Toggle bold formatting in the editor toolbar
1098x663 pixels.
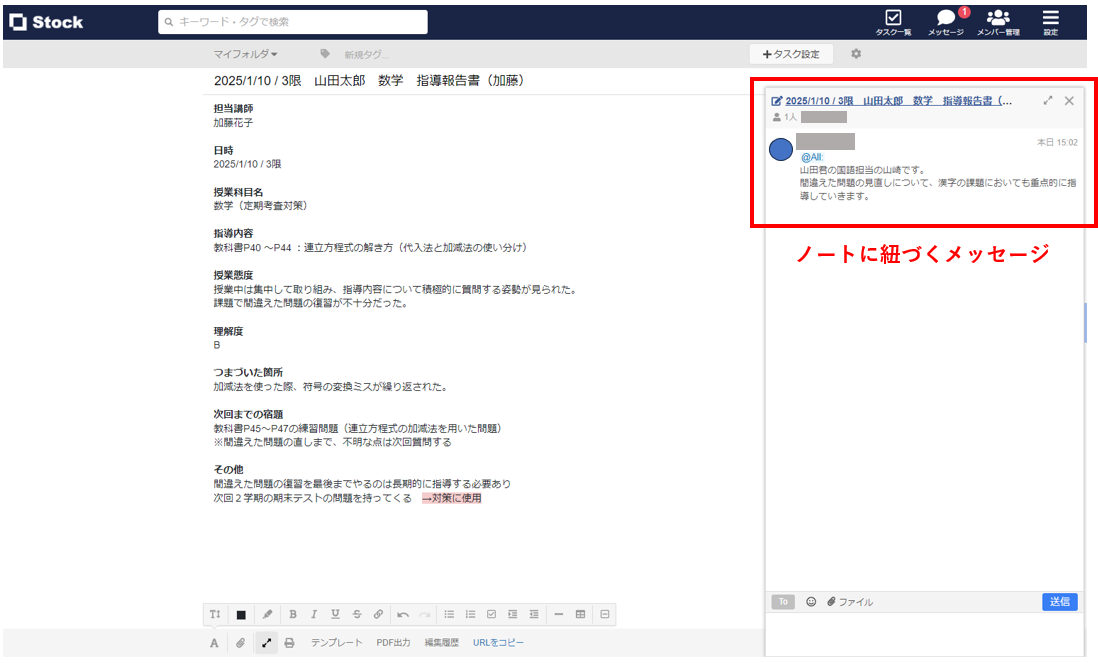293,614
